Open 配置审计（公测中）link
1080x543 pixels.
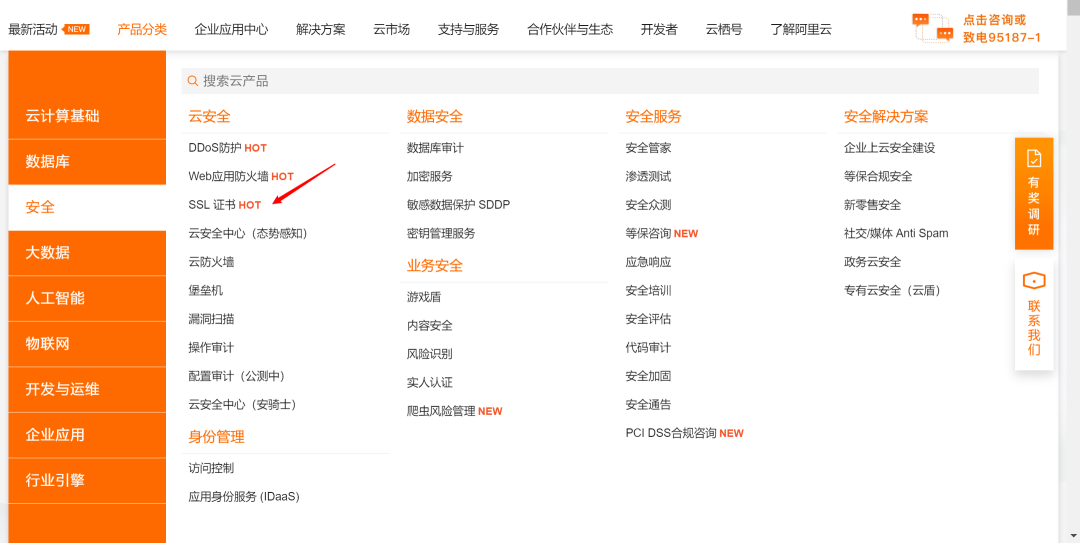[237, 376]
